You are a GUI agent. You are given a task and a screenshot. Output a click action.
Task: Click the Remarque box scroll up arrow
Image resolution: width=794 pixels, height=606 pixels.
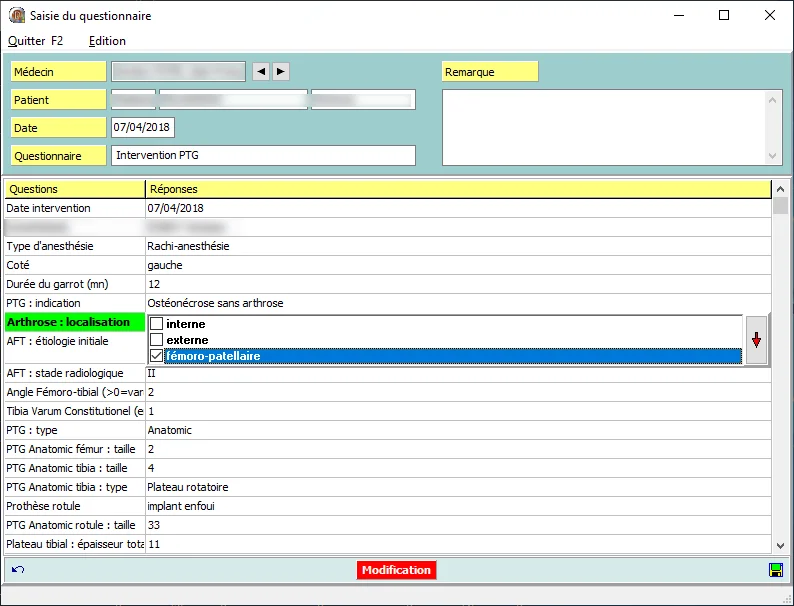point(773,100)
